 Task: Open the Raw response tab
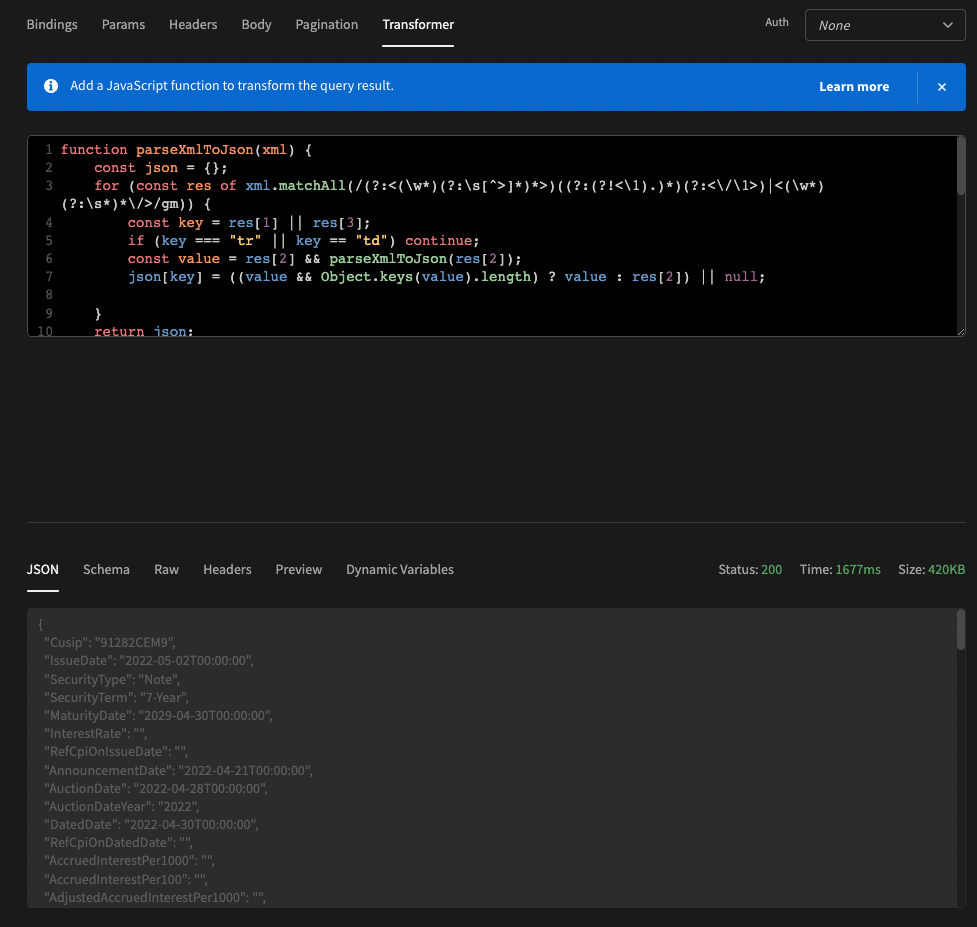(x=166, y=569)
